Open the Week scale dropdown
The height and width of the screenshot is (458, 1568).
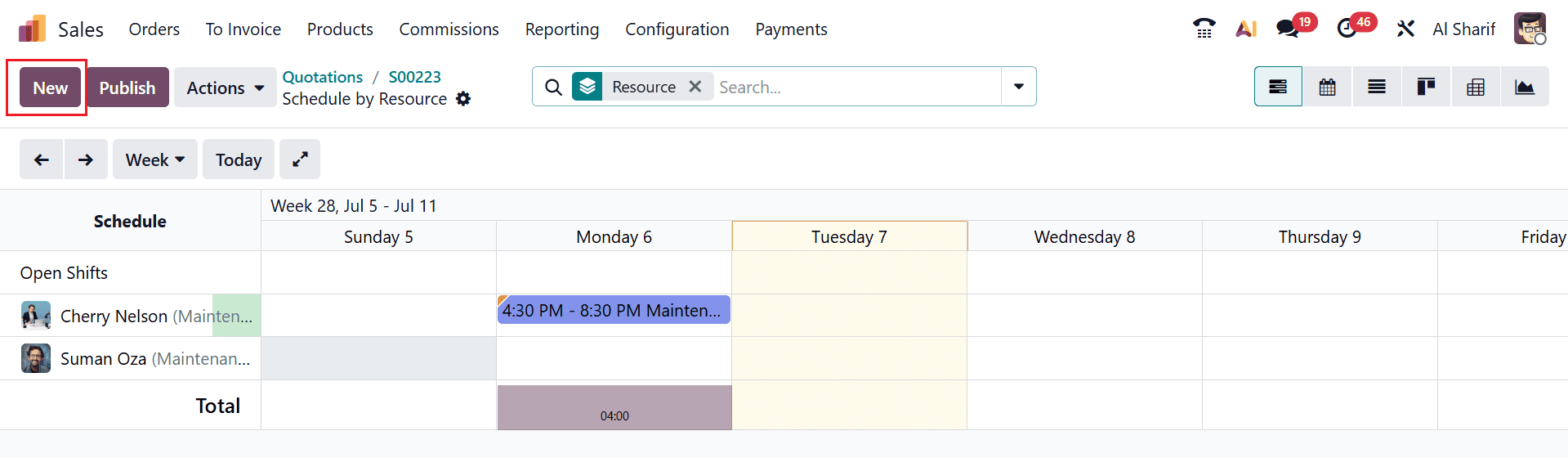pos(155,159)
